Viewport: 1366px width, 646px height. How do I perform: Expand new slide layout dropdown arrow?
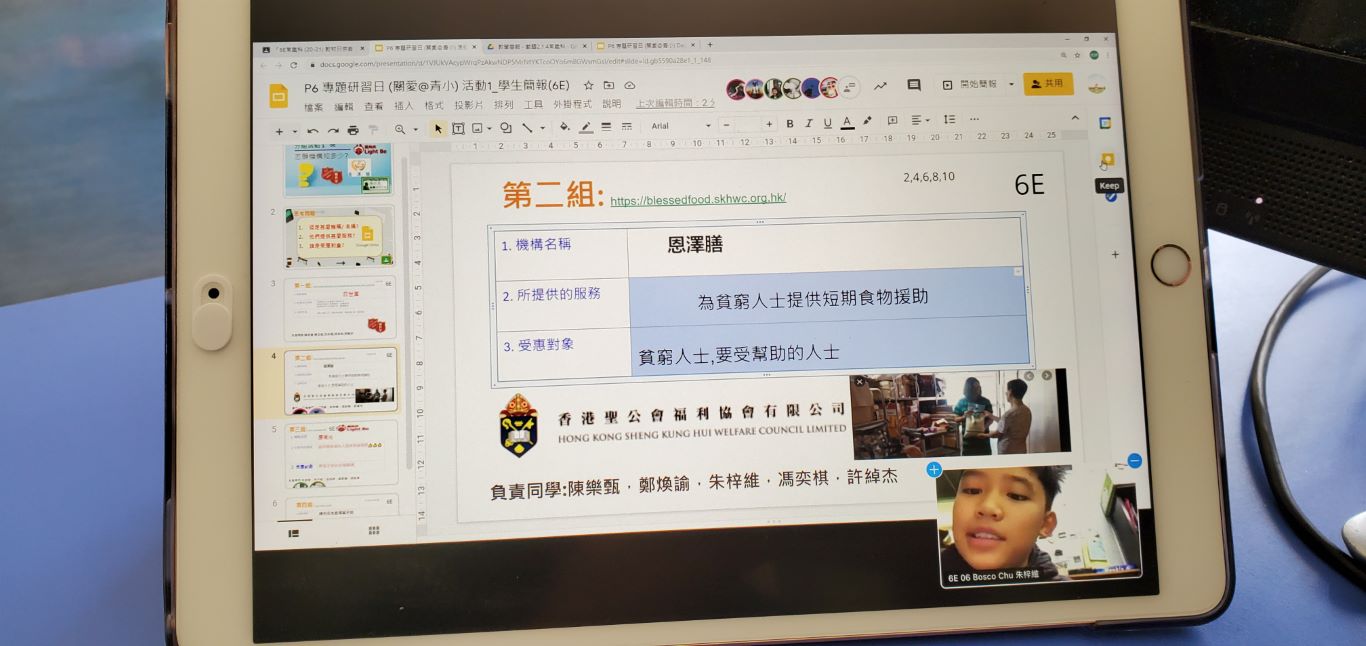click(x=294, y=132)
